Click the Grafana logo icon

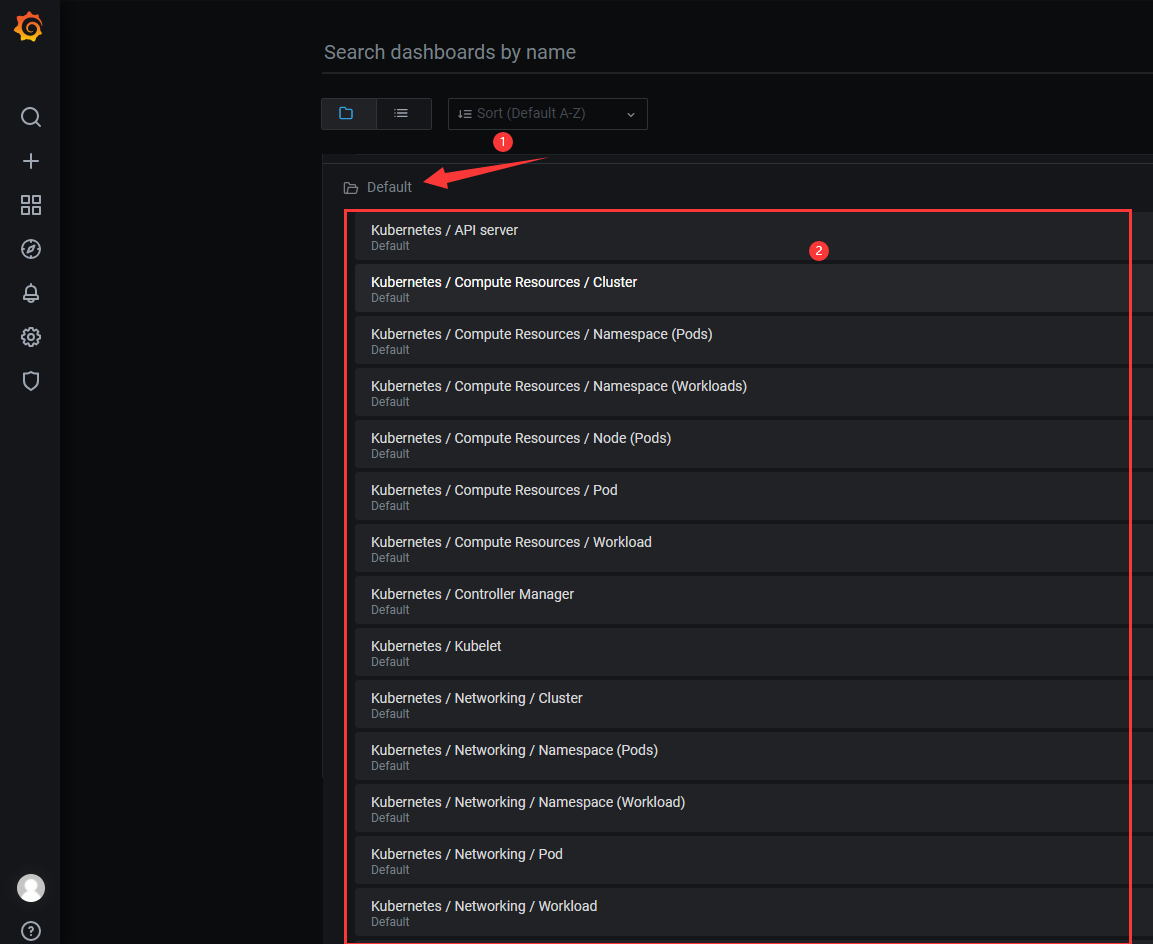pos(29,26)
